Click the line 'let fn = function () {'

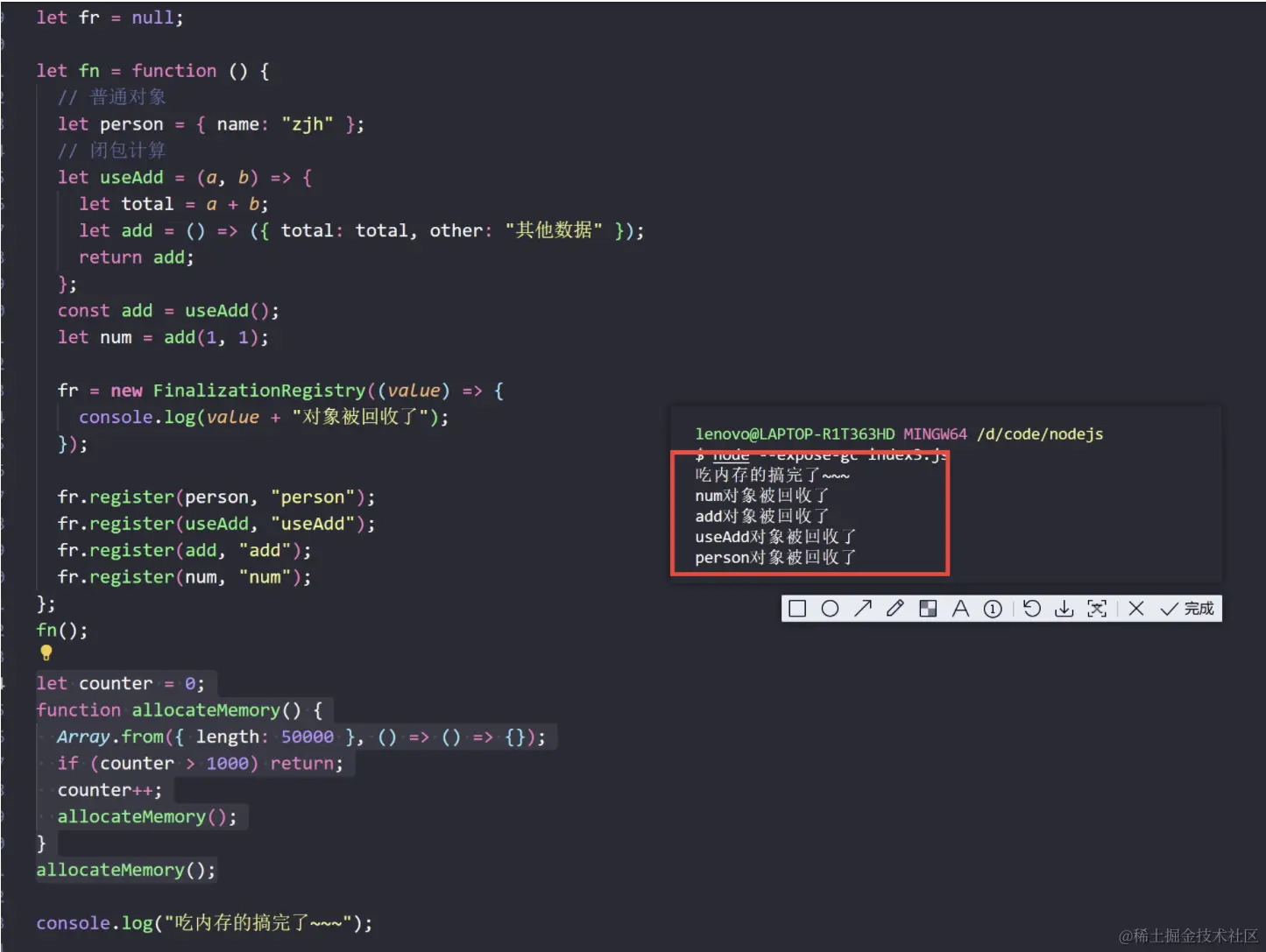152,71
